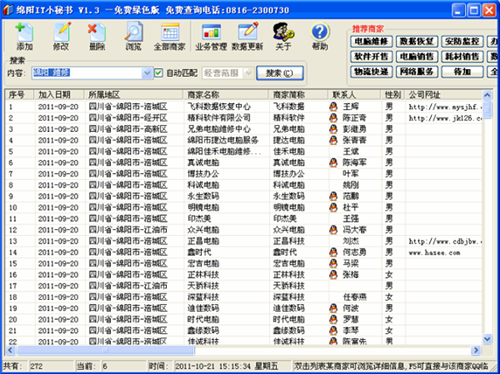The width and height of the screenshot is (500, 374).
Task: Click the QQ icon beside 冯大春
Action: (333, 230)
